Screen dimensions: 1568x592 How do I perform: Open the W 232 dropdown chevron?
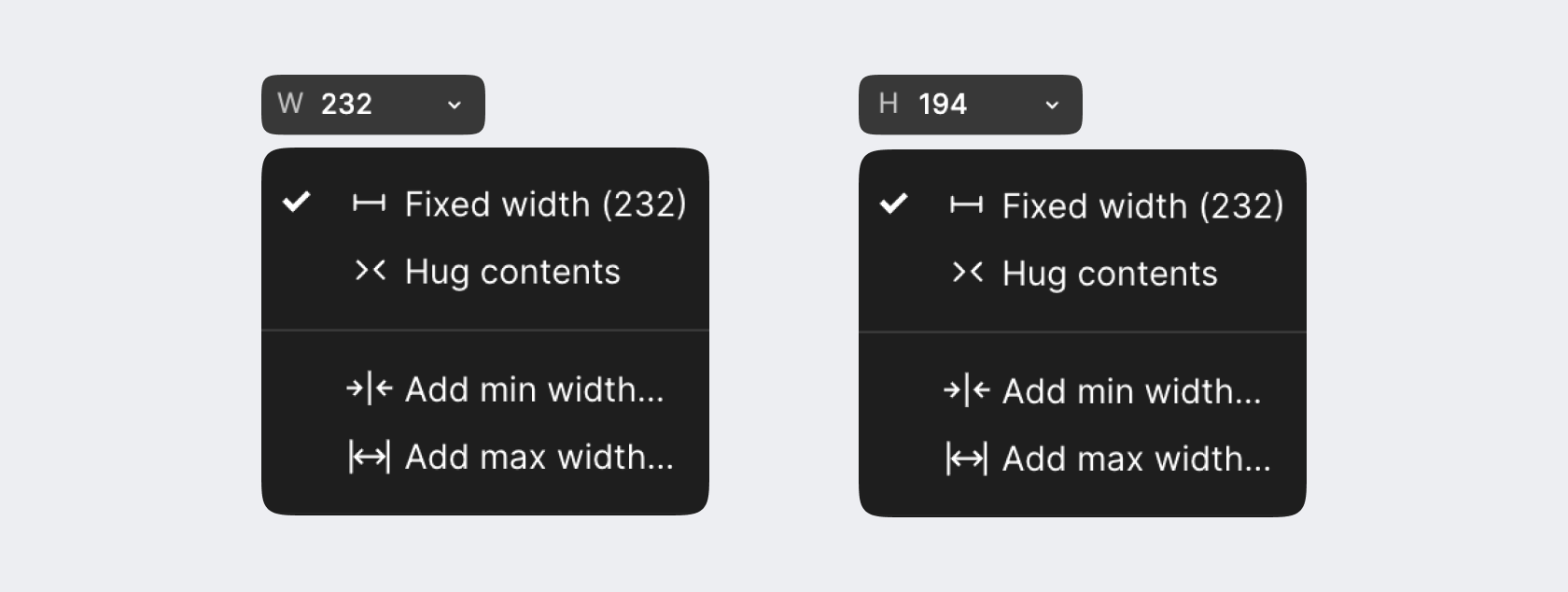point(455,105)
